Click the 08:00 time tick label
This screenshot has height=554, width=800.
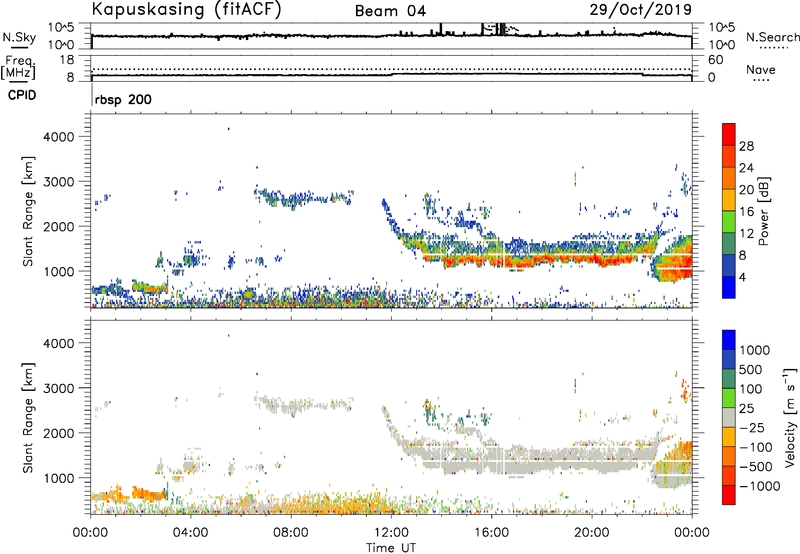point(290,533)
